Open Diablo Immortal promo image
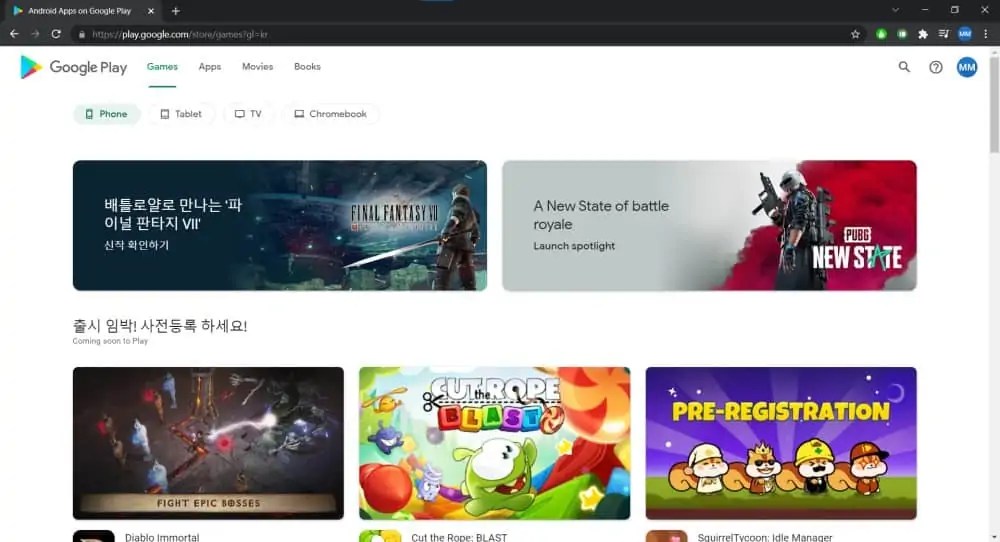This screenshot has width=1000, height=542. tap(208, 443)
